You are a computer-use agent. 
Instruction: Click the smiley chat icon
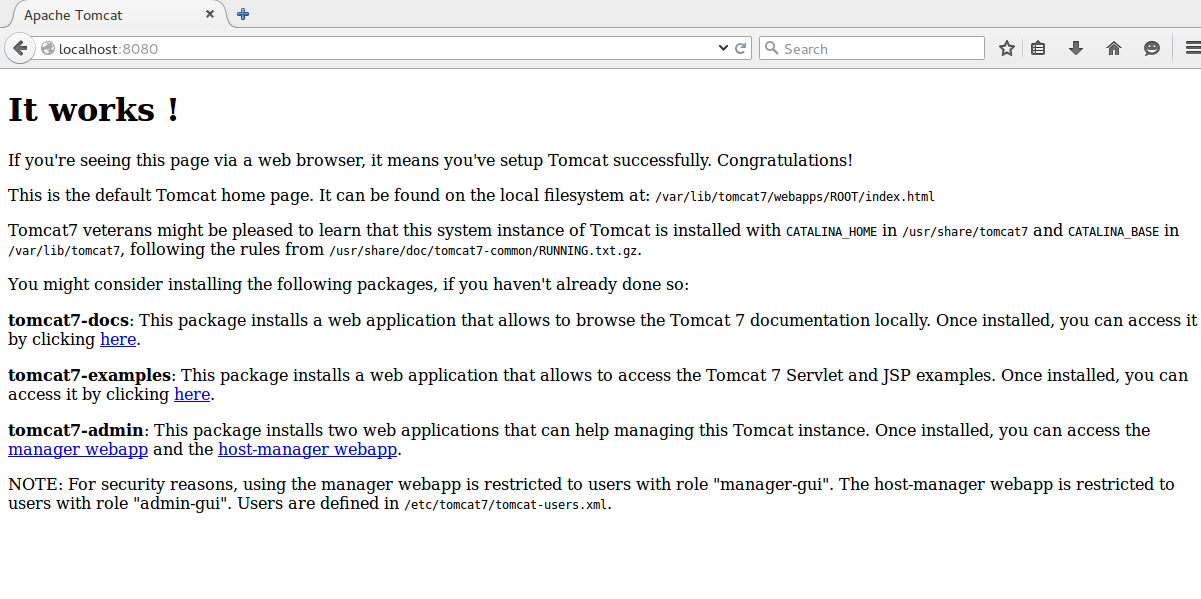(1152, 48)
